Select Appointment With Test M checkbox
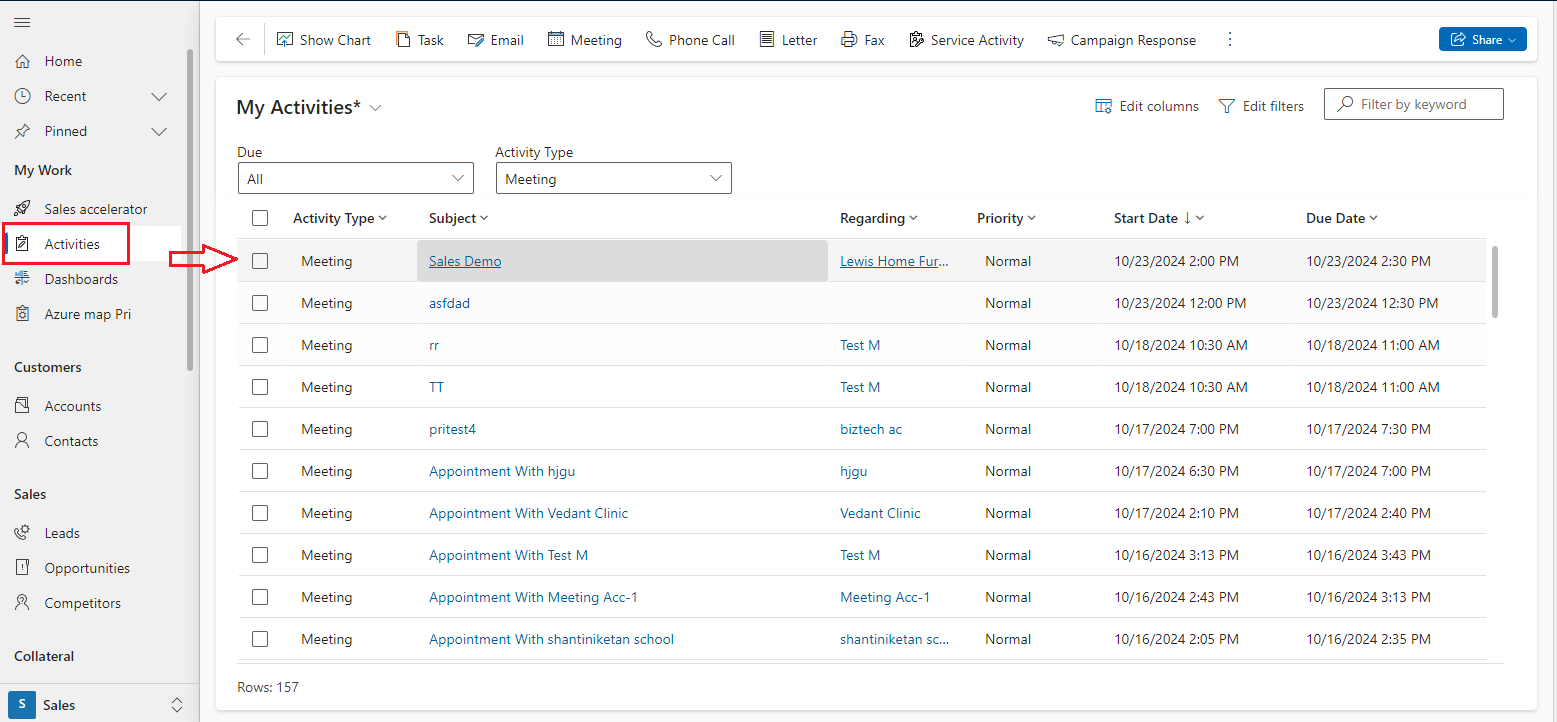Viewport: 1557px width, 722px height. click(260, 555)
